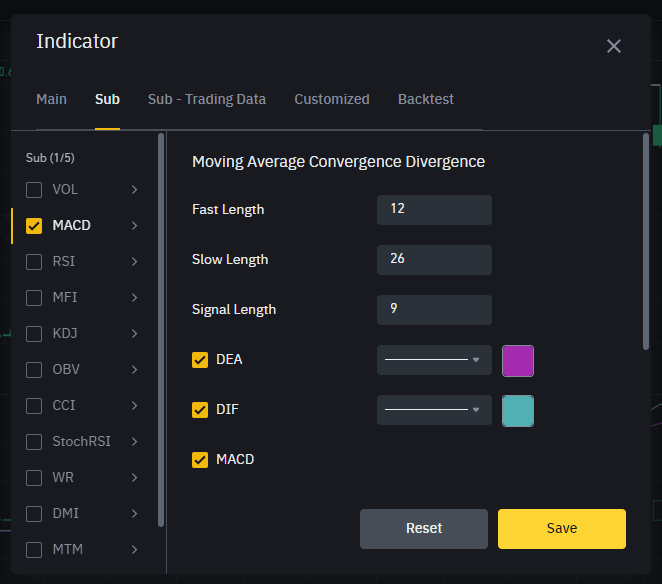Enable the VOL indicator checkbox
662x584 pixels.
(x=34, y=189)
